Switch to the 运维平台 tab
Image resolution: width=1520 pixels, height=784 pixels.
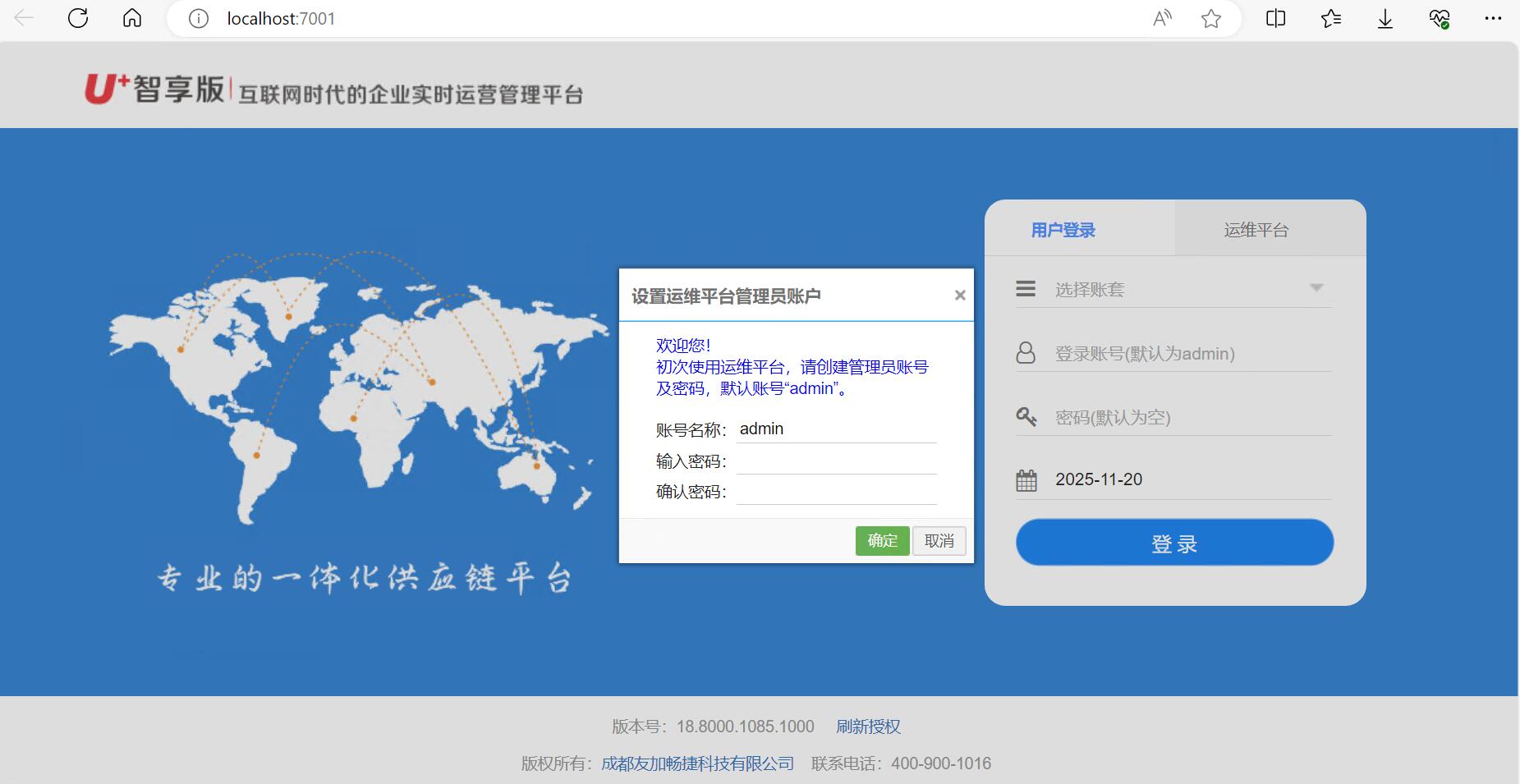[x=1256, y=230]
